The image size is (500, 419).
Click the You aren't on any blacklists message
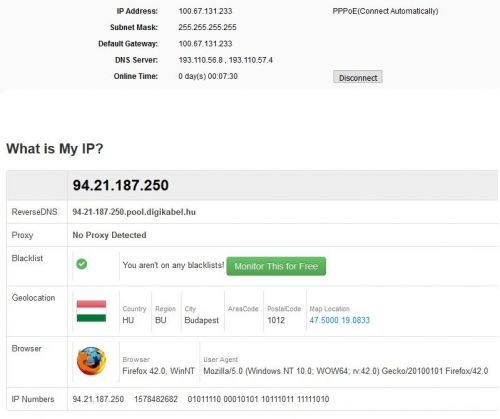173,265
